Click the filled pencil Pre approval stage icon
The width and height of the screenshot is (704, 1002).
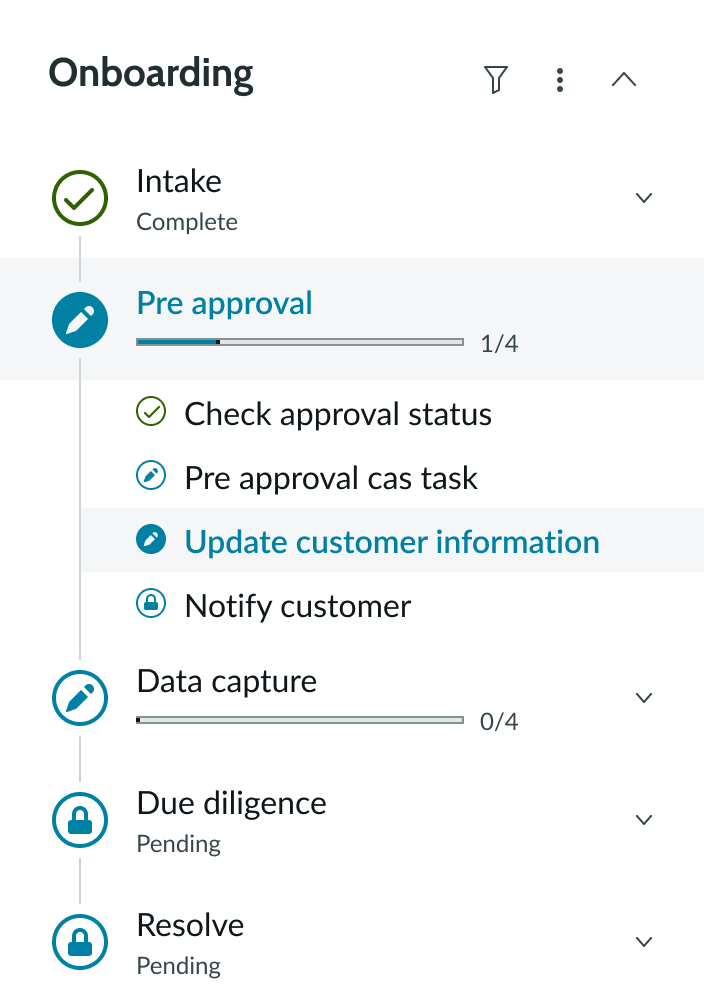tap(80, 320)
